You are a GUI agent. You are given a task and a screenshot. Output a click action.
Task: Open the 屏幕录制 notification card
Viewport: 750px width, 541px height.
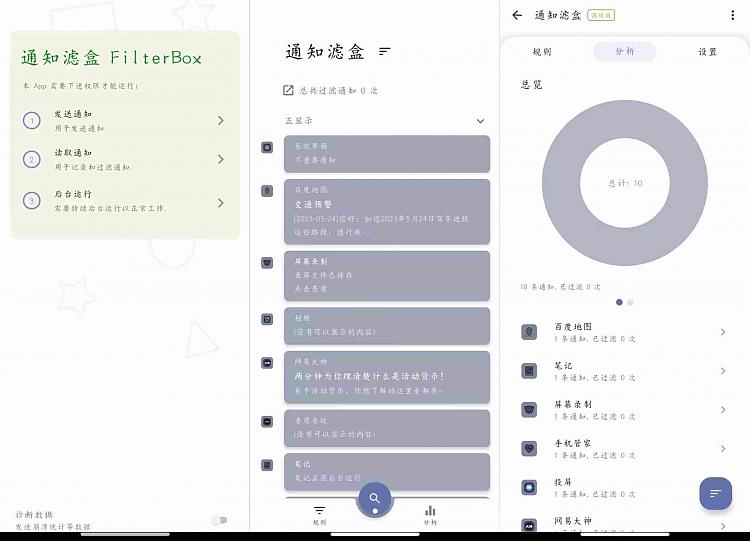point(387,276)
